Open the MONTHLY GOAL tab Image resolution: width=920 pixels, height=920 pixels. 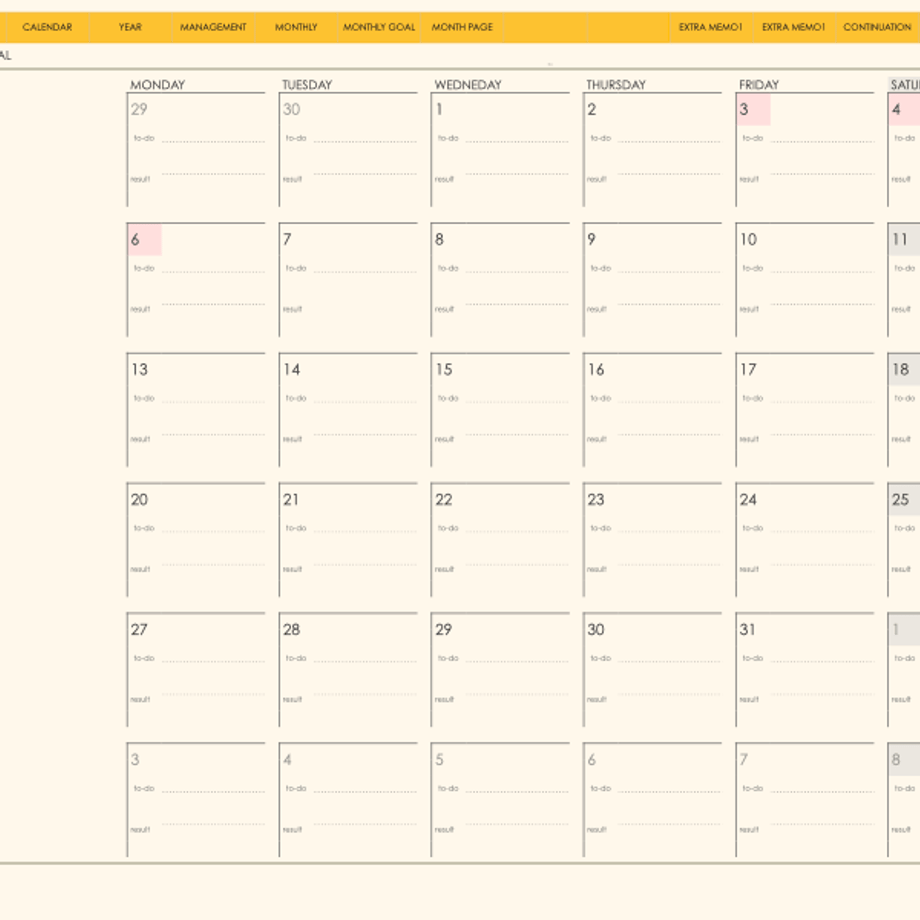[x=379, y=27]
